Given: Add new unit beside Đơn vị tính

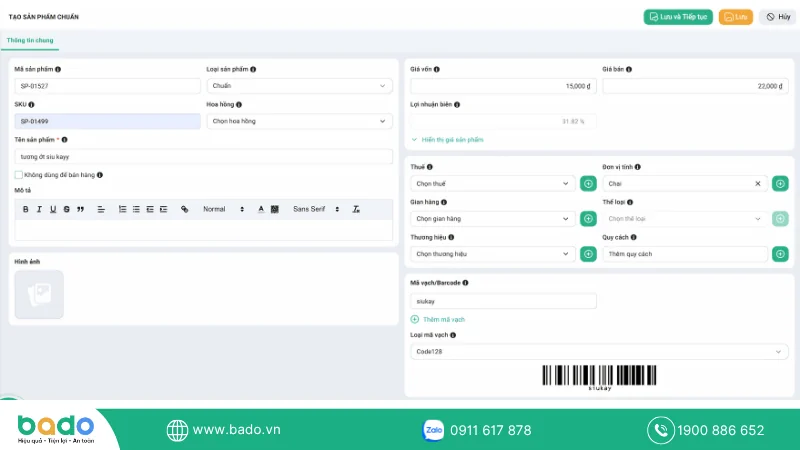Looking at the screenshot, I should [780, 184].
